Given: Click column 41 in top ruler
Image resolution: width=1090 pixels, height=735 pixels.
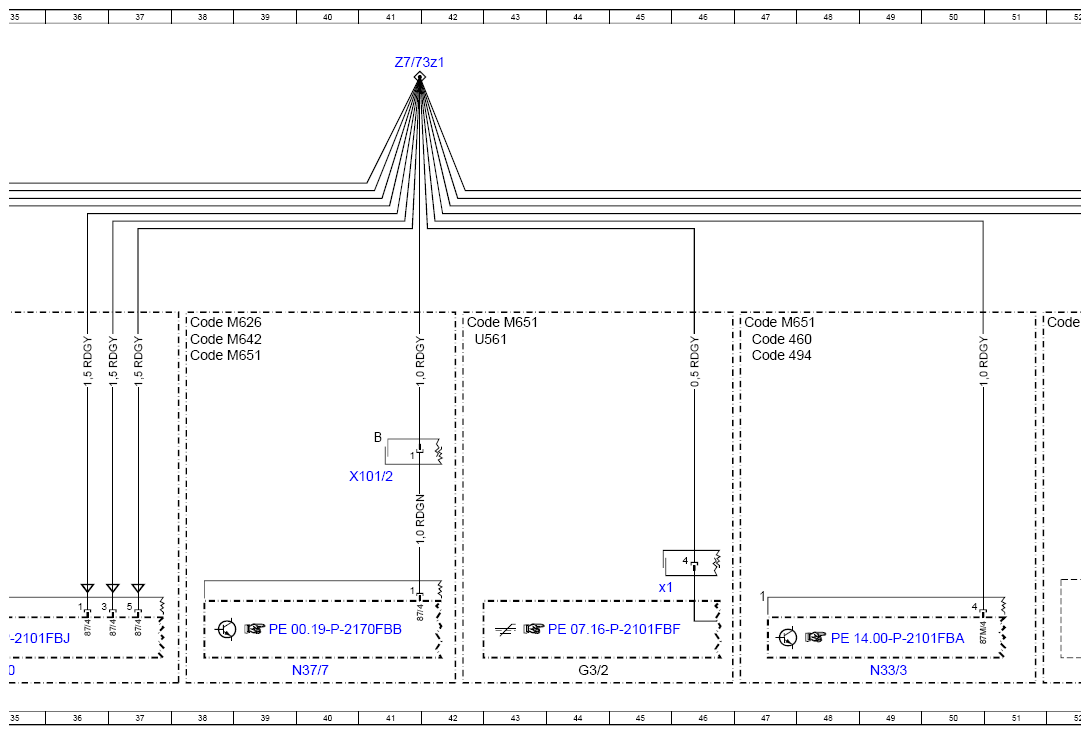Looking at the screenshot, I should pos(390,17).
